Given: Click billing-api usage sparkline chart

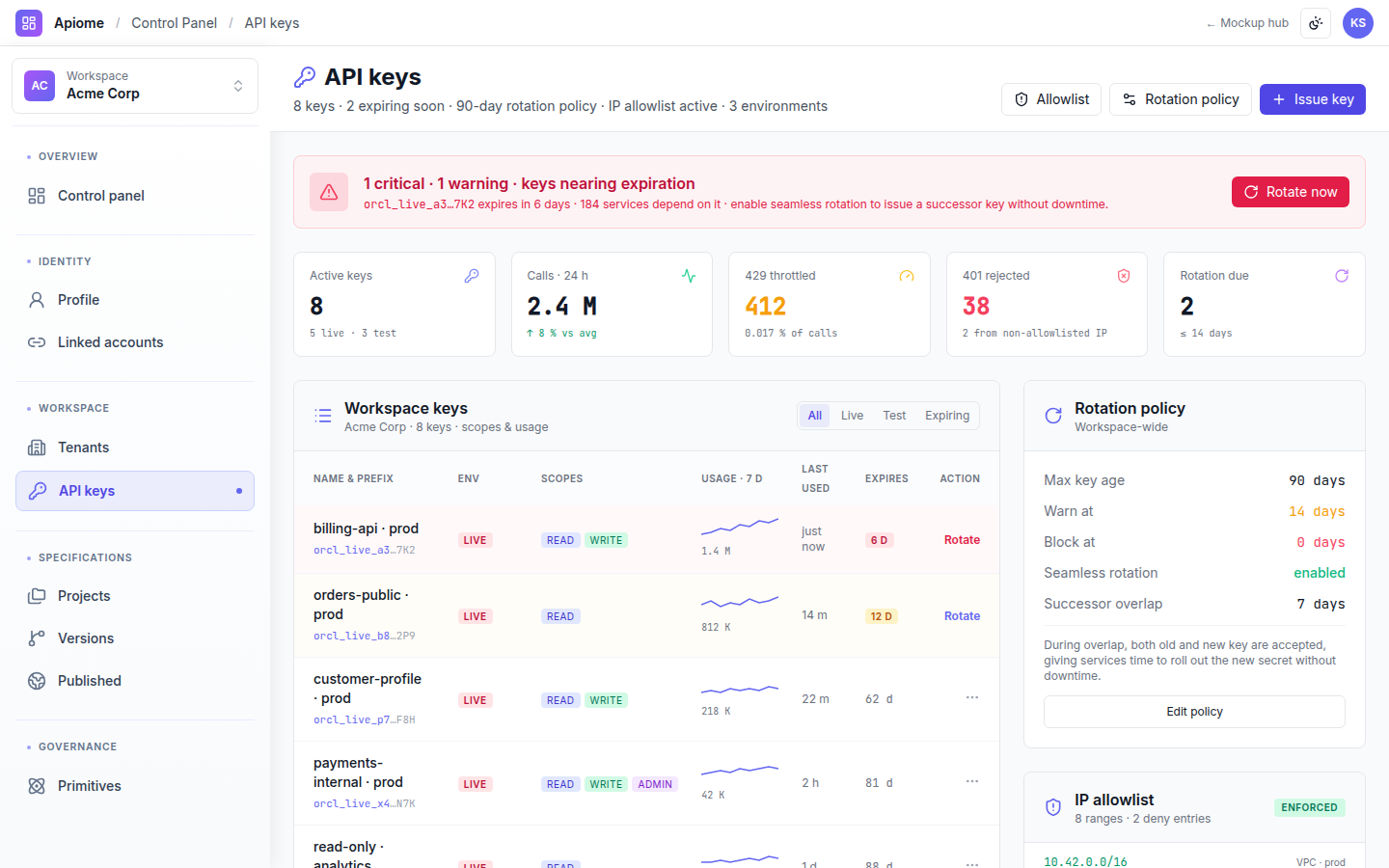Looking at the screenshot, I should (x=740, y=527).
